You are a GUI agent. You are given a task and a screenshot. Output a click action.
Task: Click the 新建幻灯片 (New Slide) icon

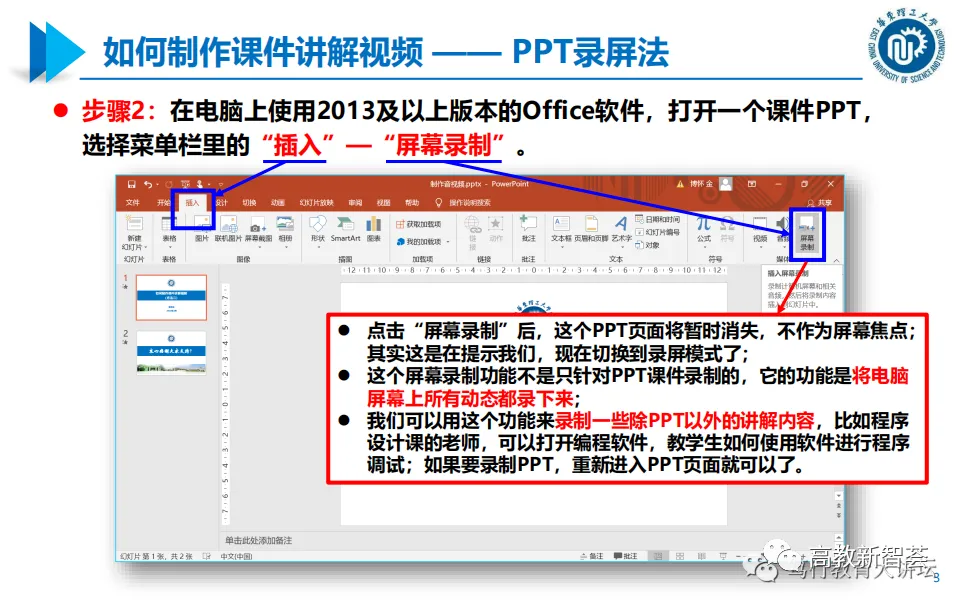click(133, 224)
